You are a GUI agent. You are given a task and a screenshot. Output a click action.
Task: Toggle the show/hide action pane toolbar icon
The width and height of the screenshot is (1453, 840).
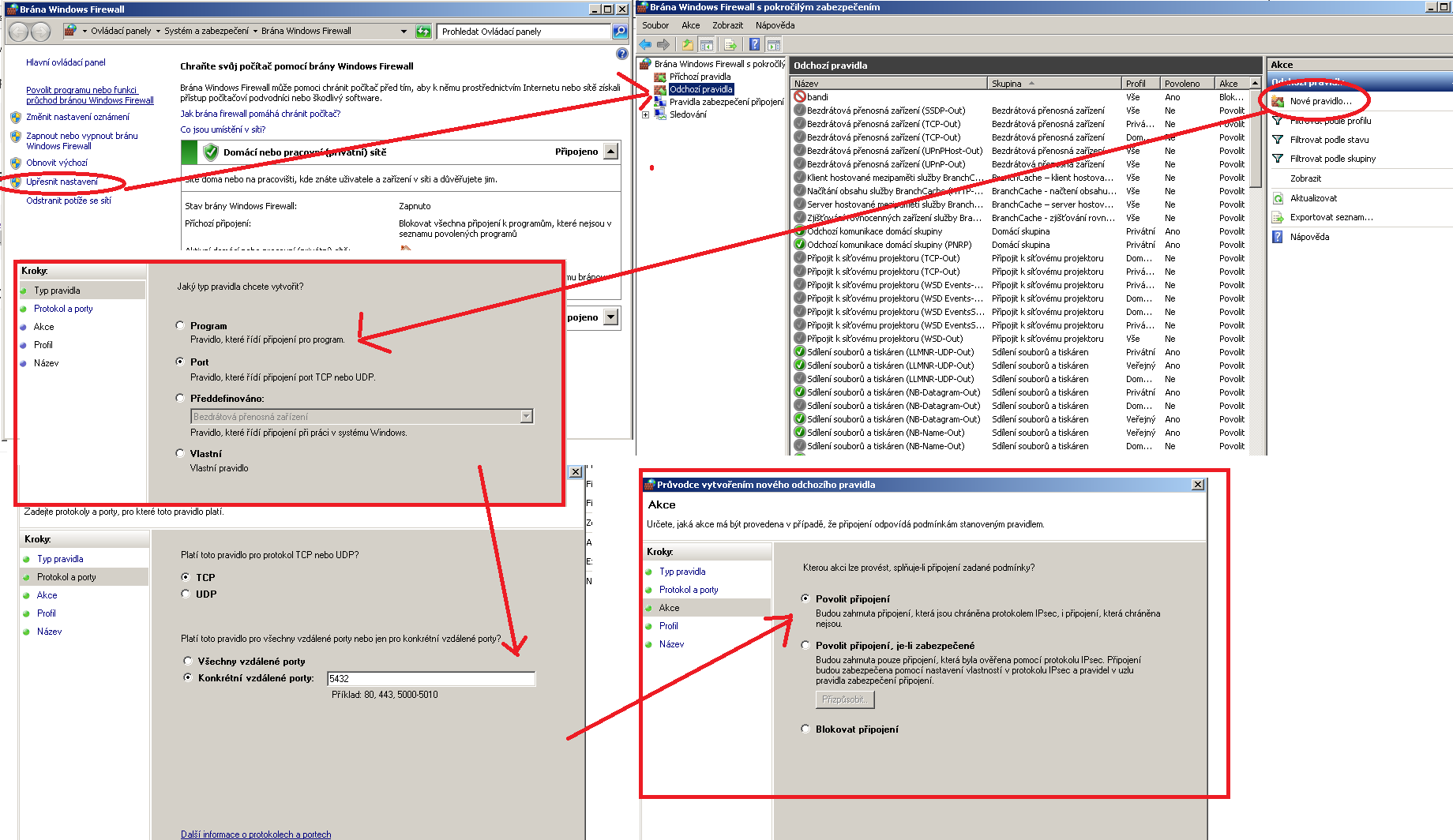pyautogui.click(x=774, y=44)
